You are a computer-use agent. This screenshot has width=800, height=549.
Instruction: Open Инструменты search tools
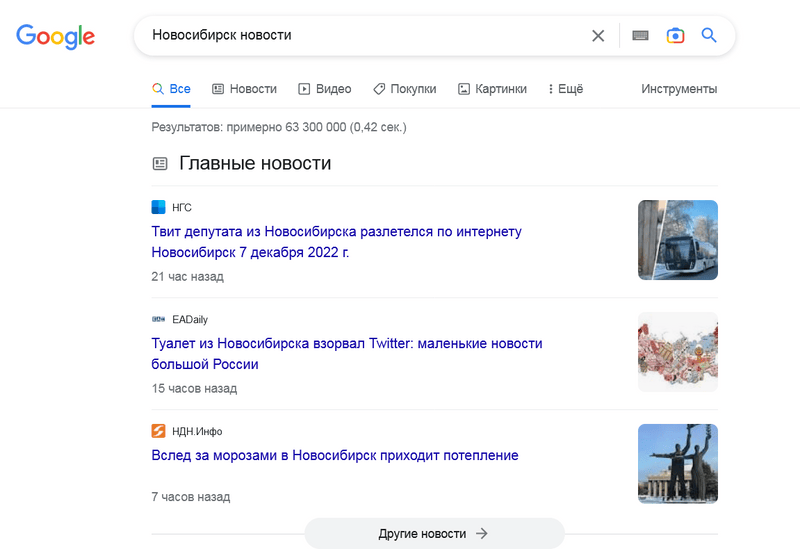(x=679, y=89)
